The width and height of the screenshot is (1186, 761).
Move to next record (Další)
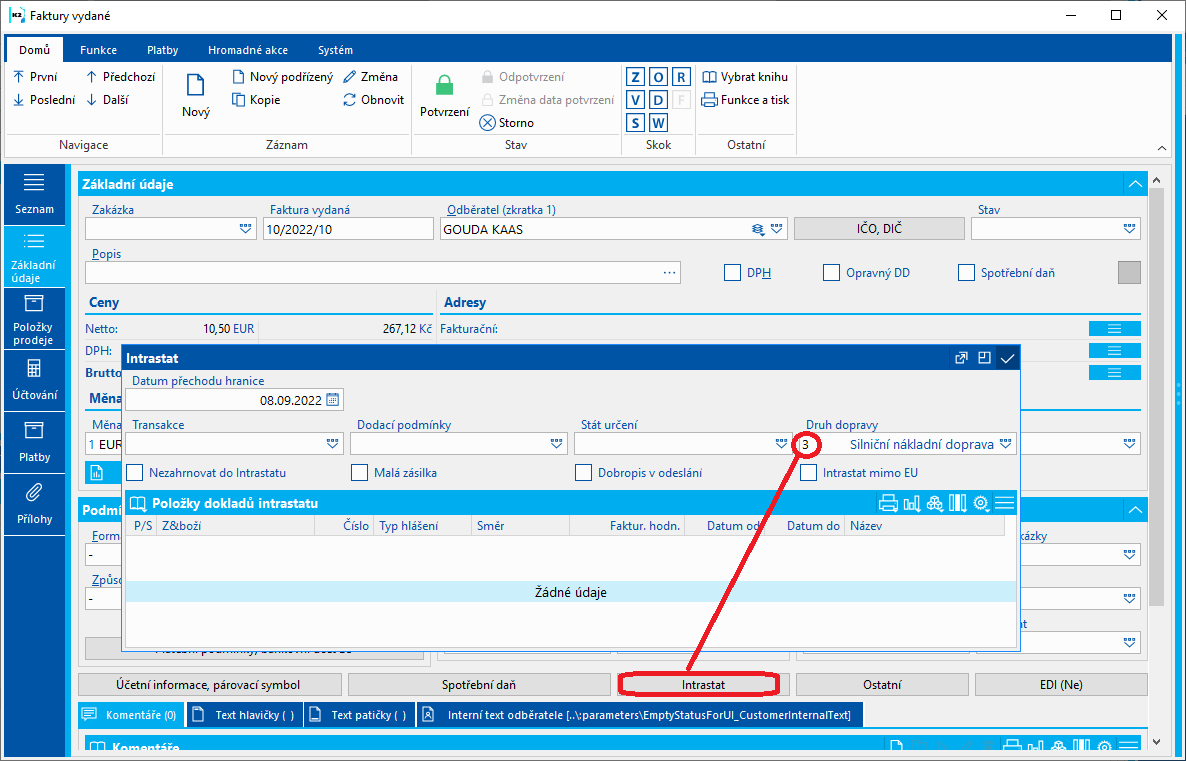[x=107, y=99]
